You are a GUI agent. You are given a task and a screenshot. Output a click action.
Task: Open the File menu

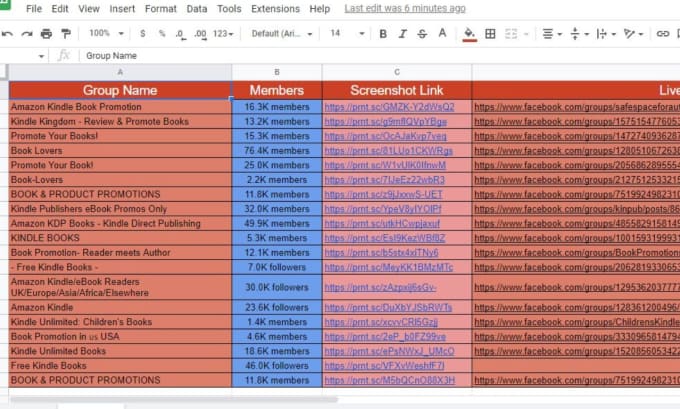(34, 9)
